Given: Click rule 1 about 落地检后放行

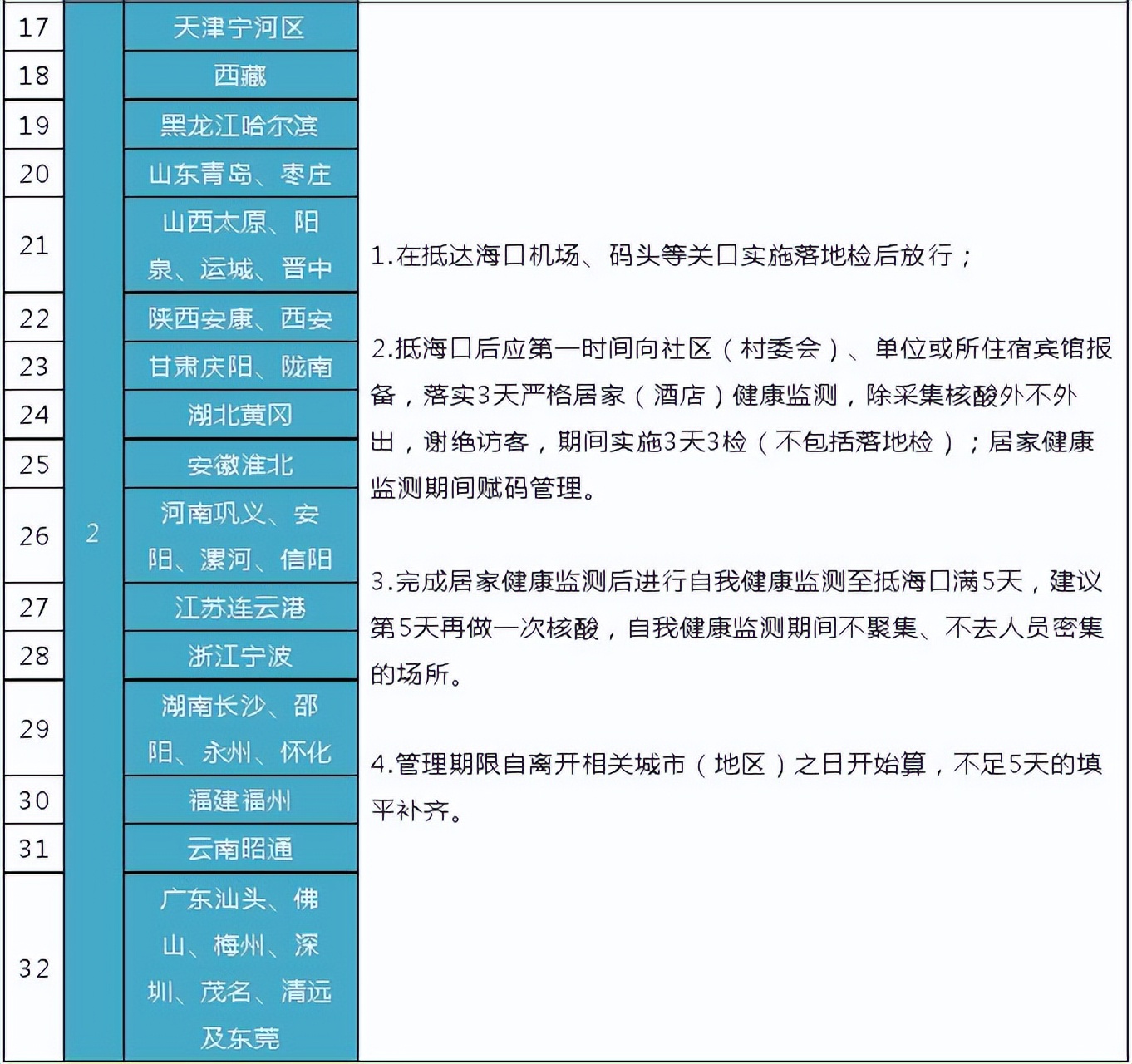Looking at the screenshot, I should point(671,255).
